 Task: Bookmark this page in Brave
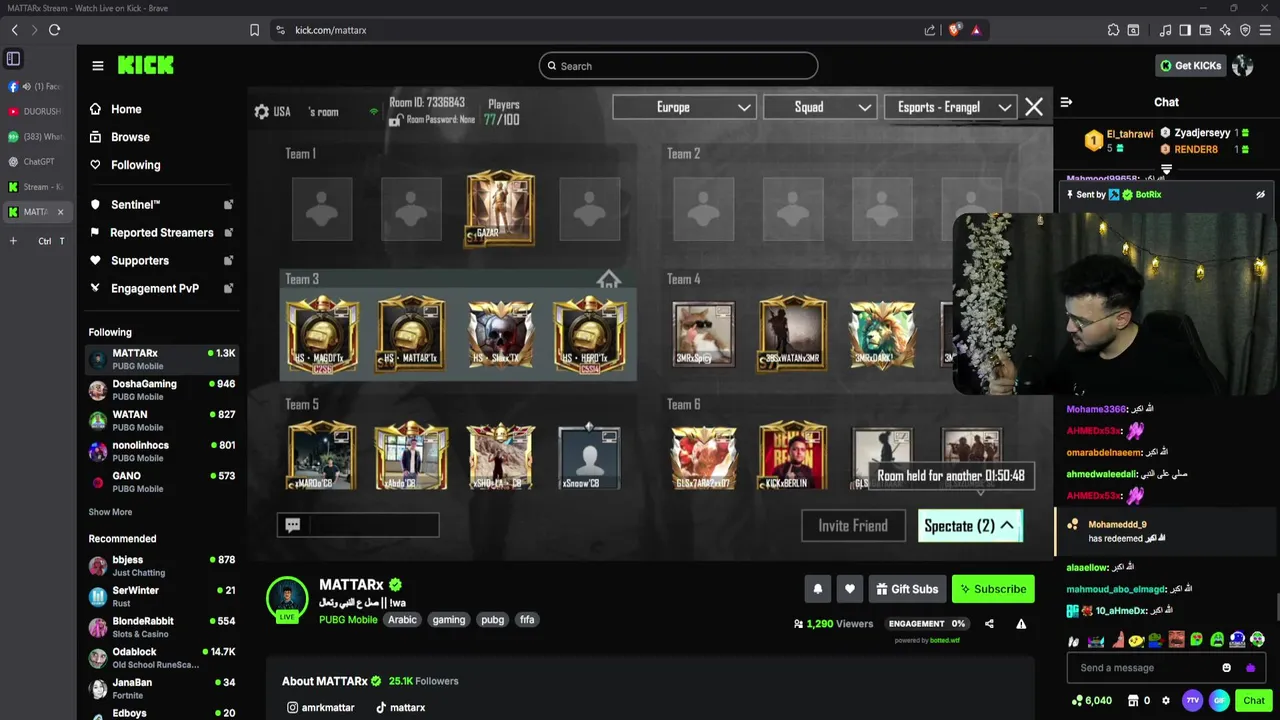[x=255, y=30]
